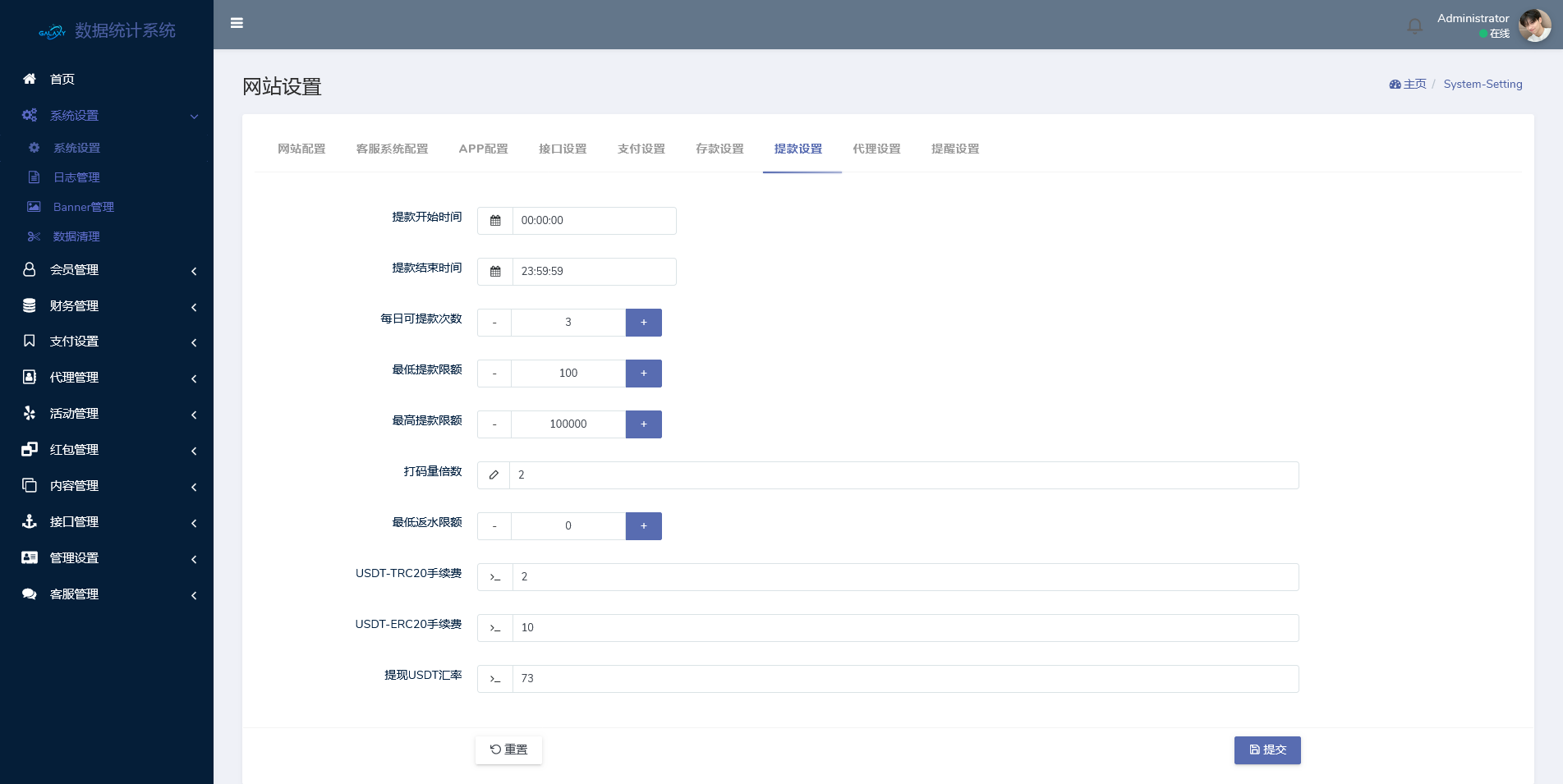Click the 提现USDT汇率 input field
1563x784 pixels.
tap(904, 679)
